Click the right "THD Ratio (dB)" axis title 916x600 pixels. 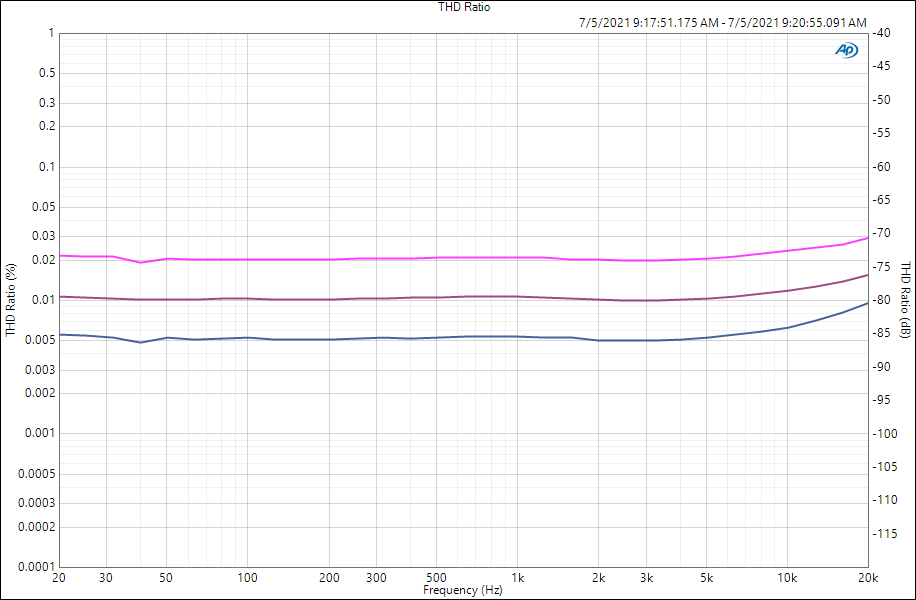coord(906,299)
